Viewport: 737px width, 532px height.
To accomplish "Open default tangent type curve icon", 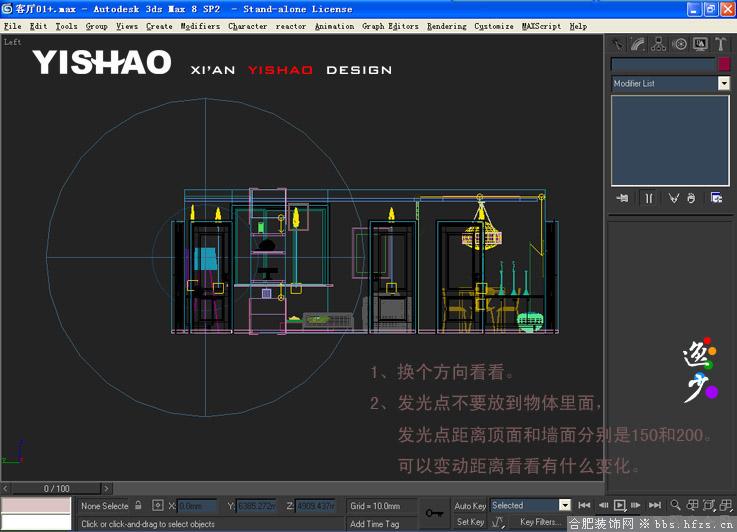I will pos(498,522).
